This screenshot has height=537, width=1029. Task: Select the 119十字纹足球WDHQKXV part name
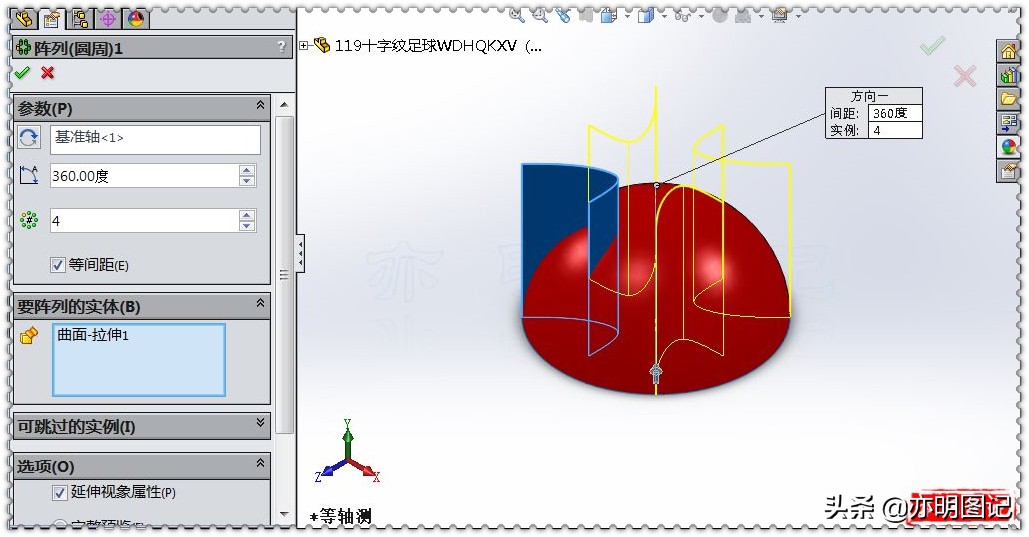tap(425, 45)
